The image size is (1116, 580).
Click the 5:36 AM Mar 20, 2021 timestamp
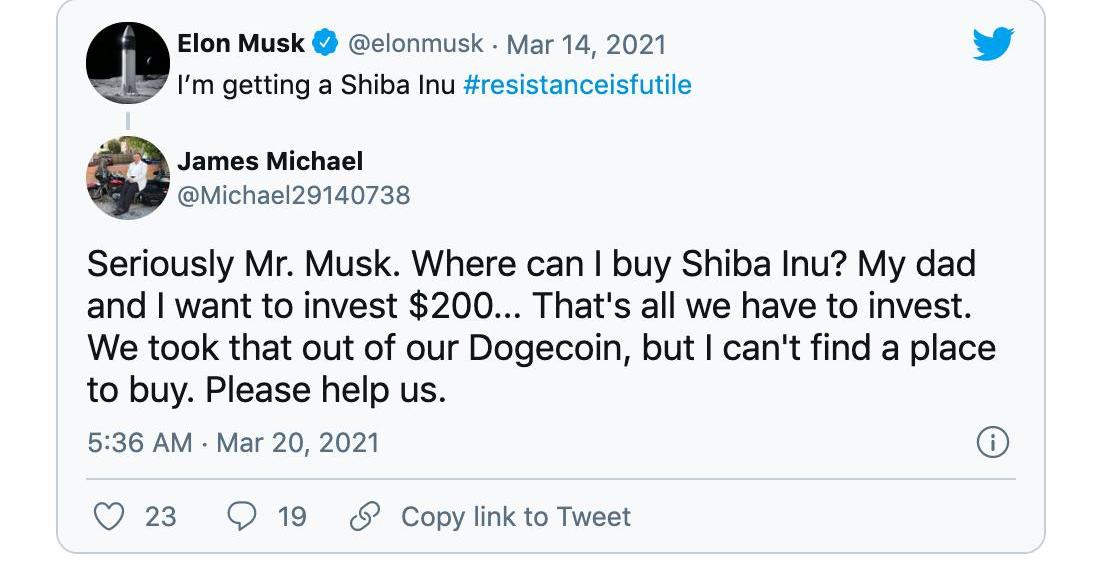pos(233,443)
